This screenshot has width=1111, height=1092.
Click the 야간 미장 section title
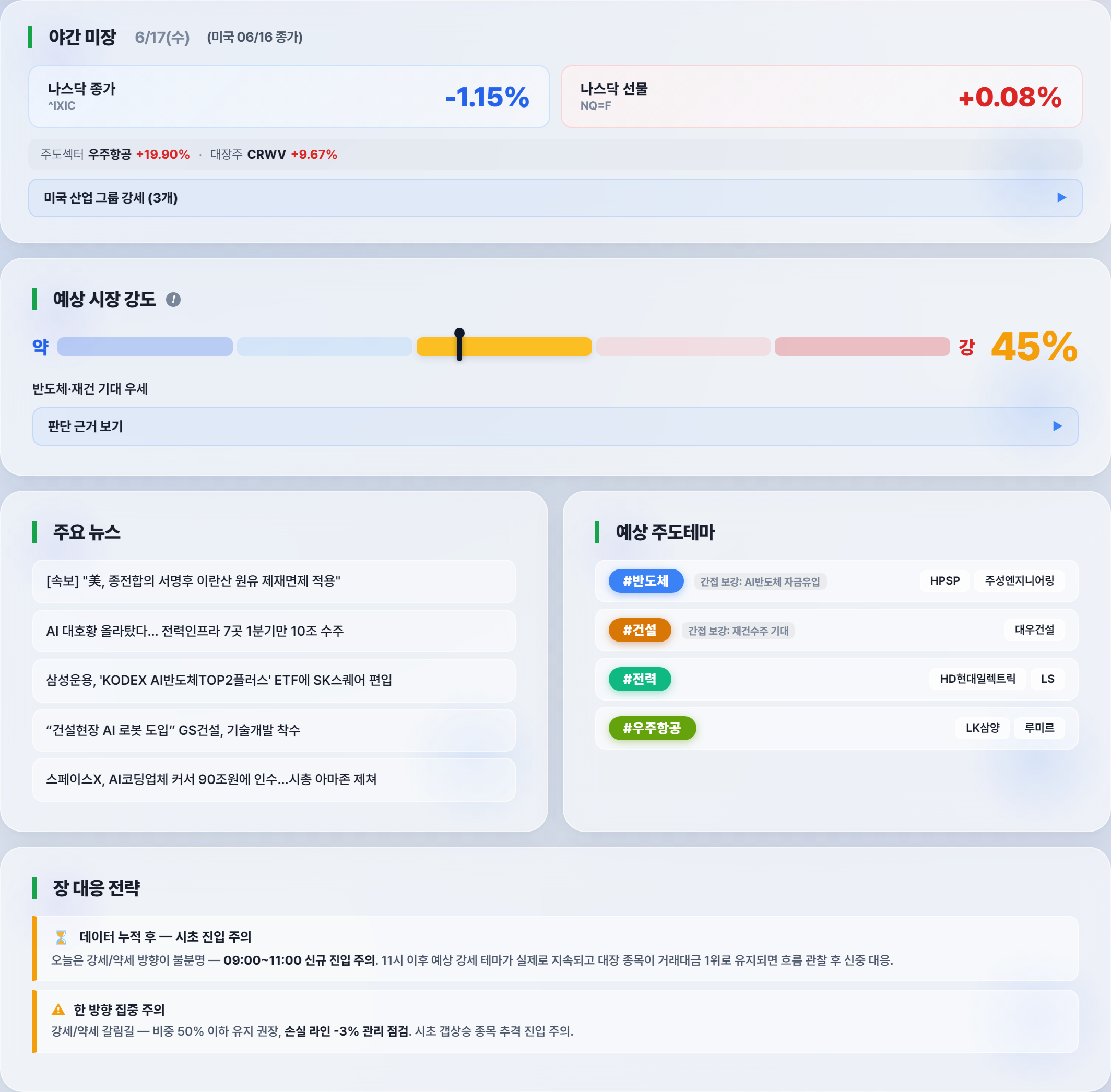pos(82,37)
